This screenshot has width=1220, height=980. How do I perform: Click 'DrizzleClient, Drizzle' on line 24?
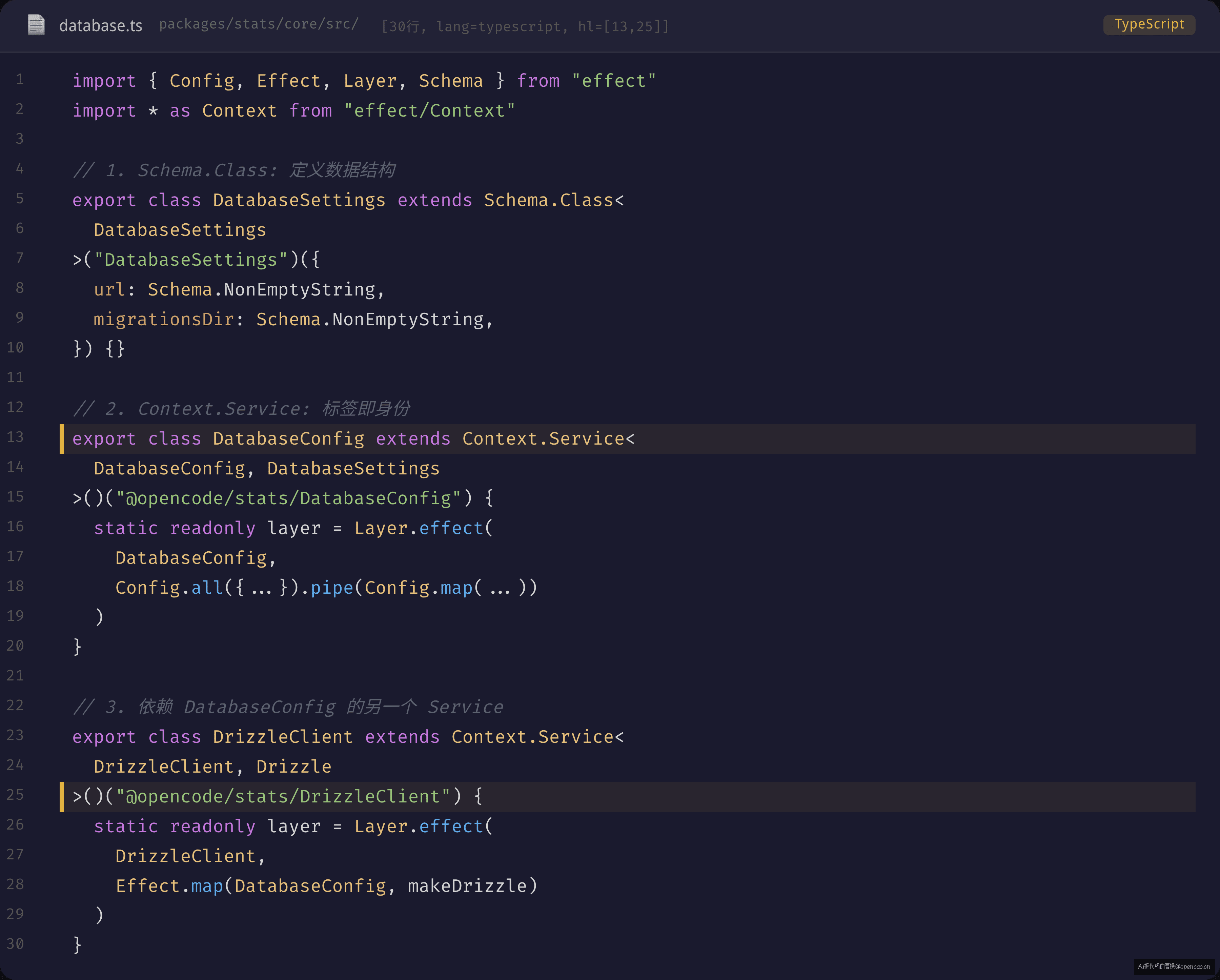pyautogui.click(x=213, y=767)
